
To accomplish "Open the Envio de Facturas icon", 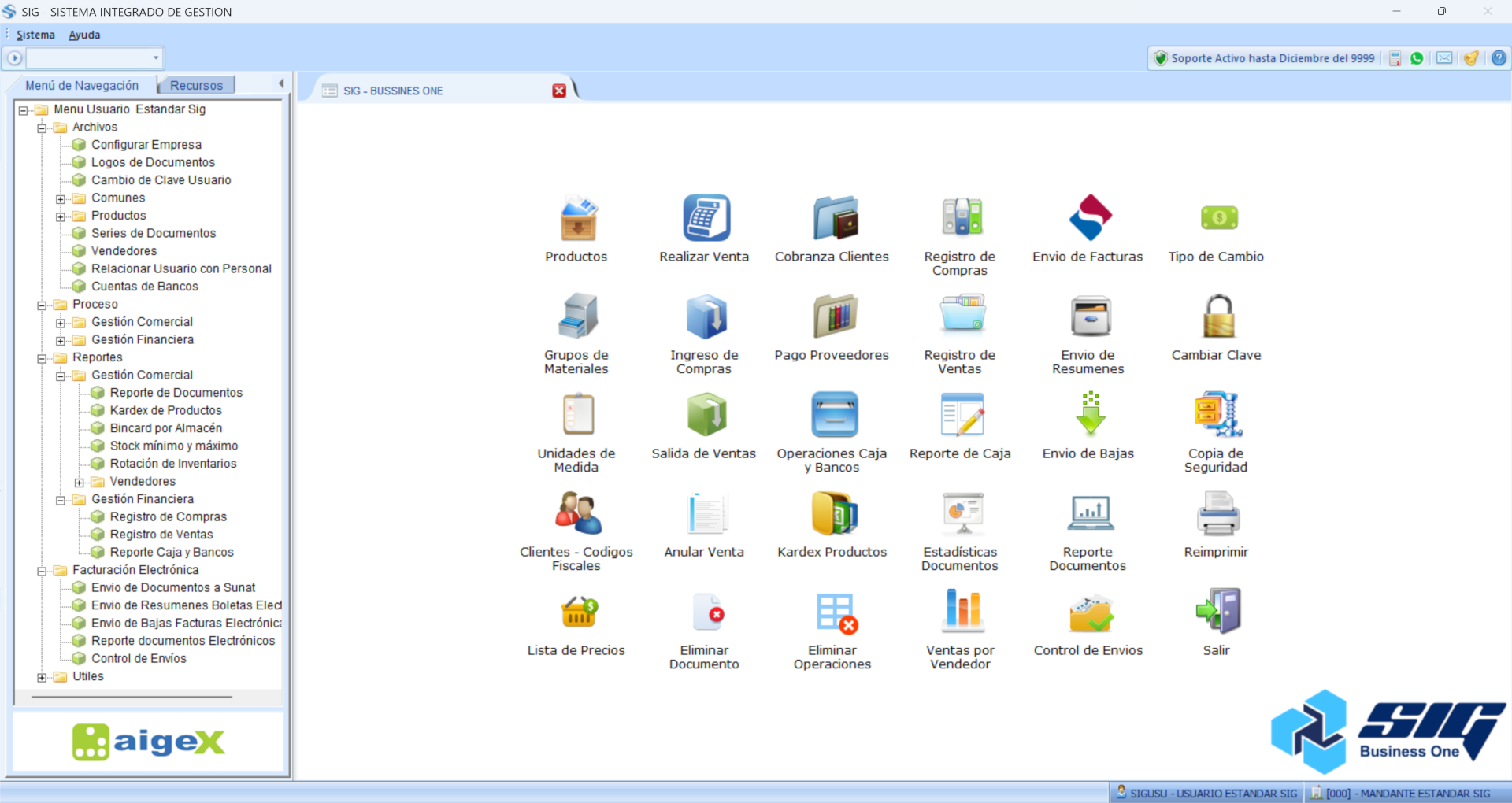I will tap(1090, 218).
